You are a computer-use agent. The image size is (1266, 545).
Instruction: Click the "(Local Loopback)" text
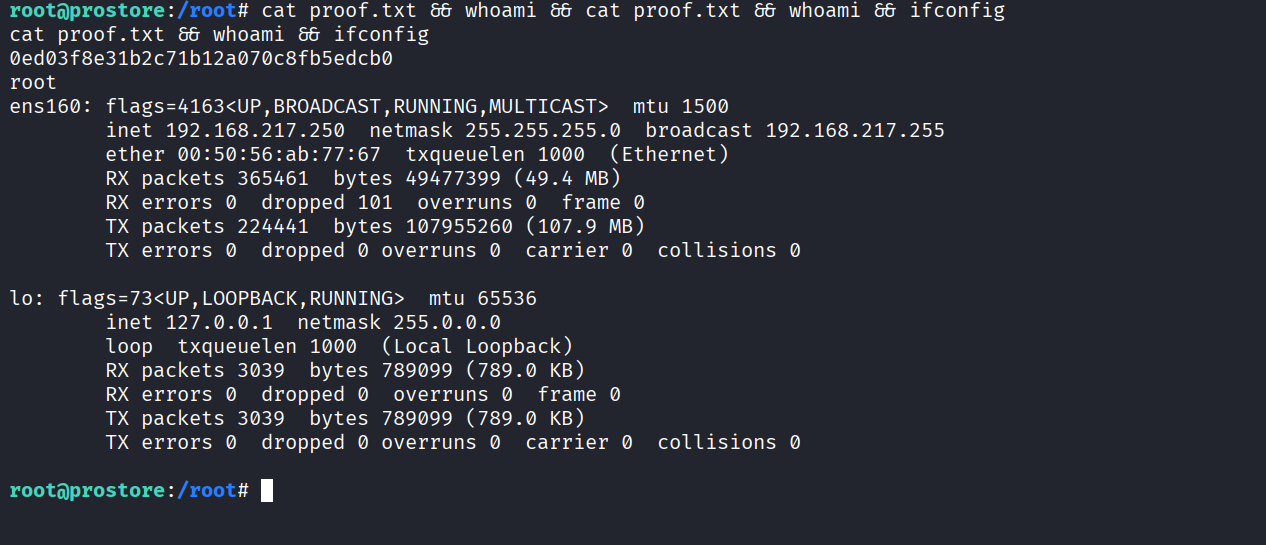(477, 346)
